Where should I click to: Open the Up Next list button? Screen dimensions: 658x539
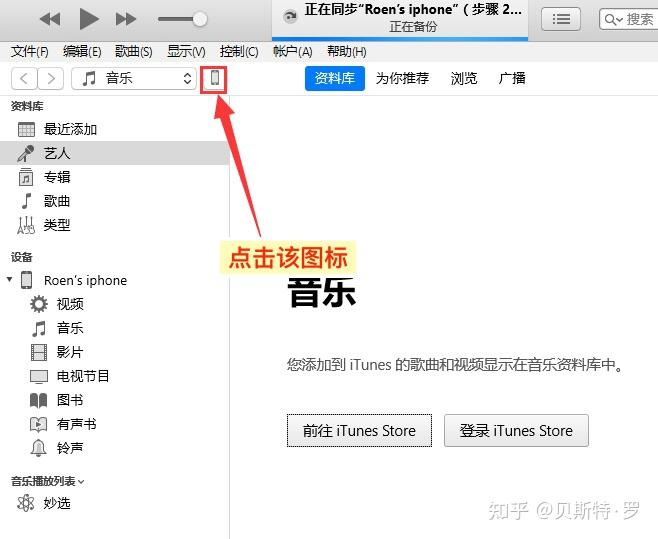tap(561, 19)
